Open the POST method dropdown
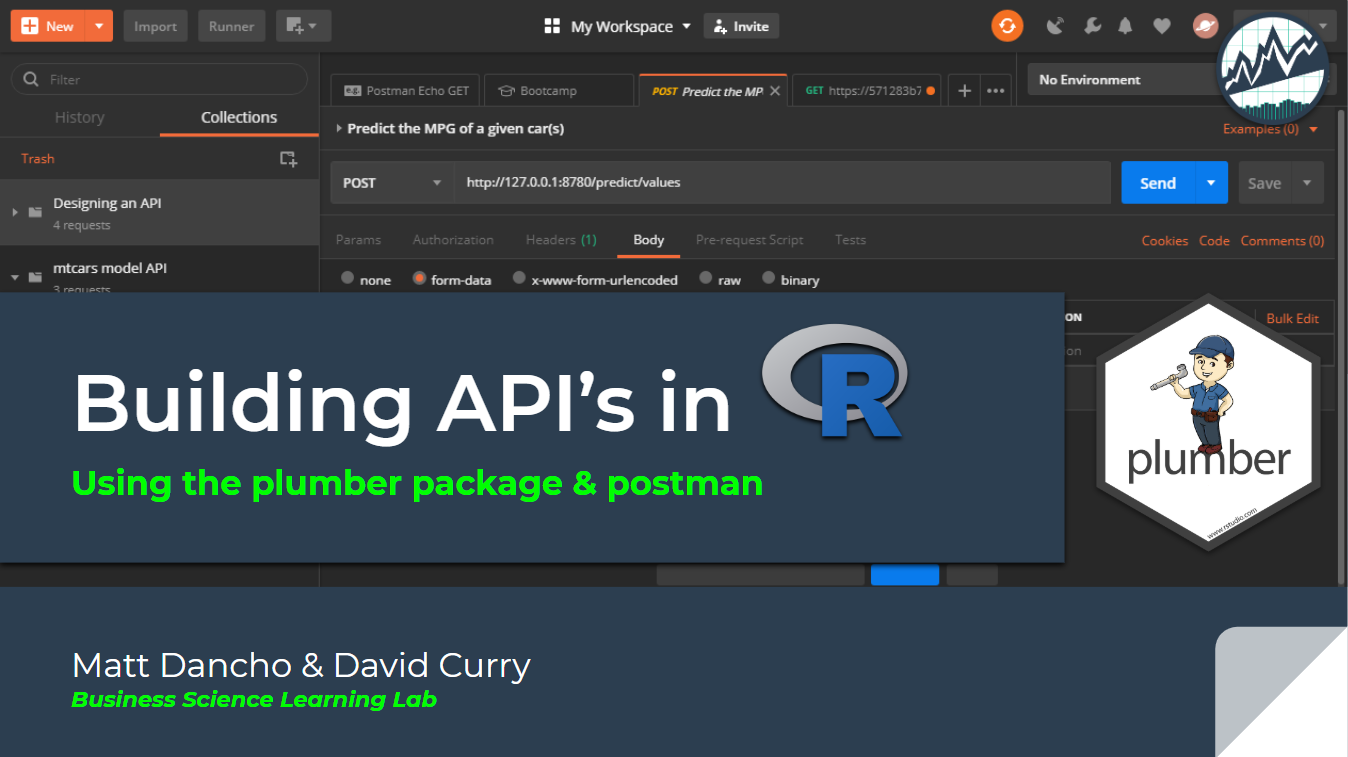This screenshot has height=757, width=1348. pyautogui.click(x=392, y=183)
